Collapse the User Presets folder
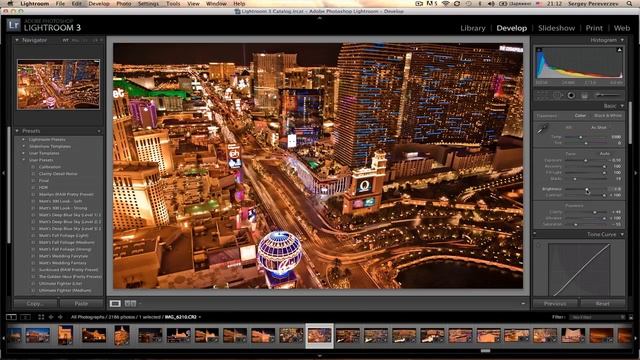Viewport: 640px width, 360px height. 23,160
